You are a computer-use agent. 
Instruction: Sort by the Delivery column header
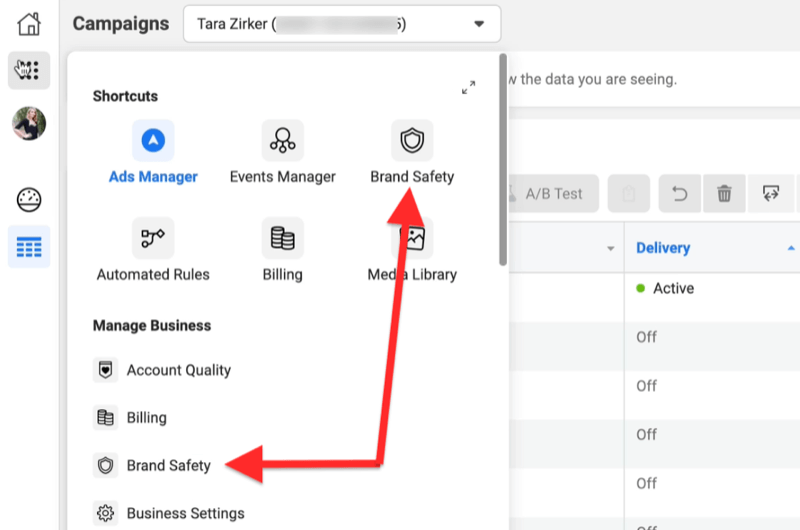(x=663, y=248)
